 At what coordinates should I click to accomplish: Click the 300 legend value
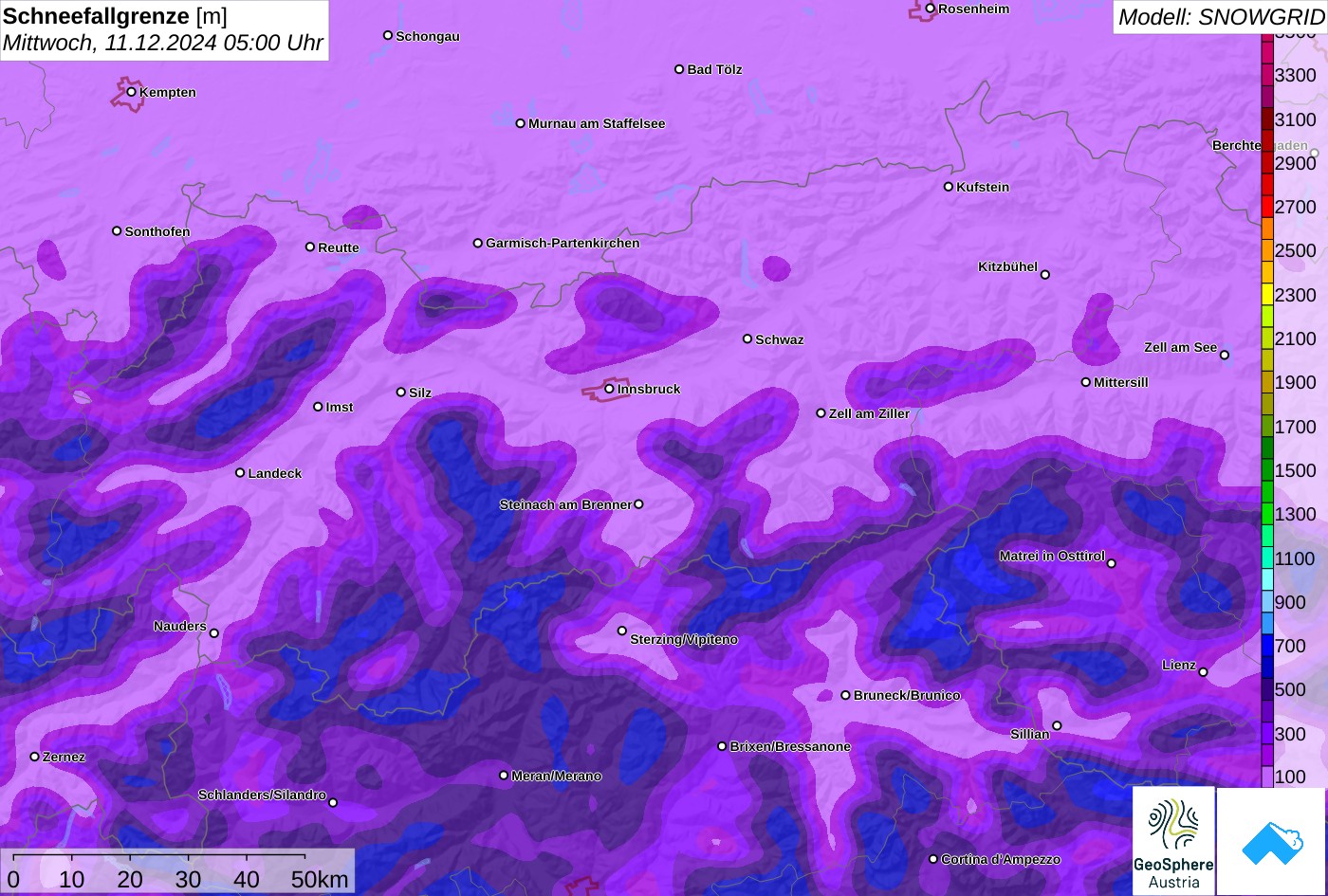(1291, 735)
